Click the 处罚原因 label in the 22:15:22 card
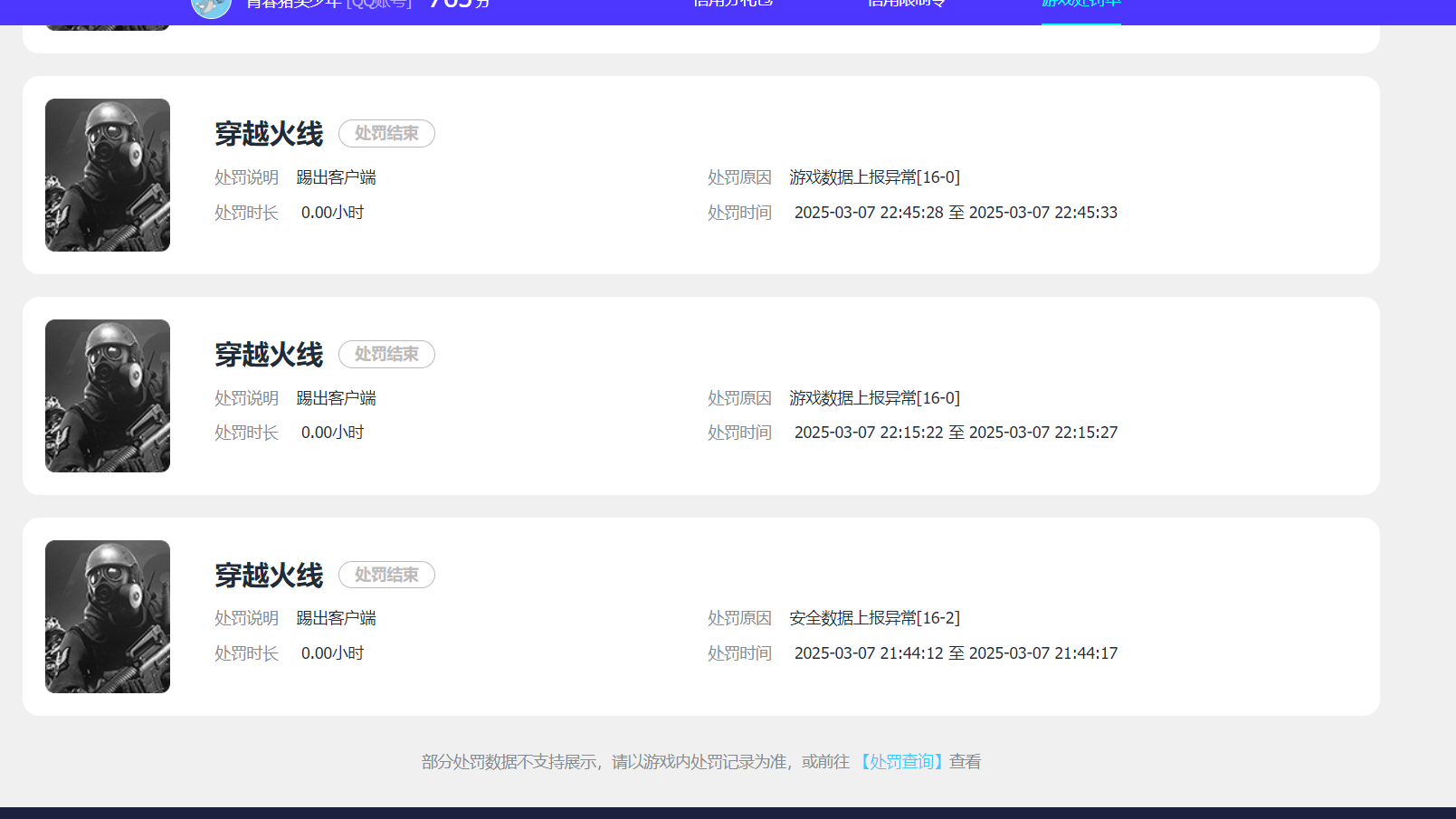The image size is (1456, 819). (739, 398)
